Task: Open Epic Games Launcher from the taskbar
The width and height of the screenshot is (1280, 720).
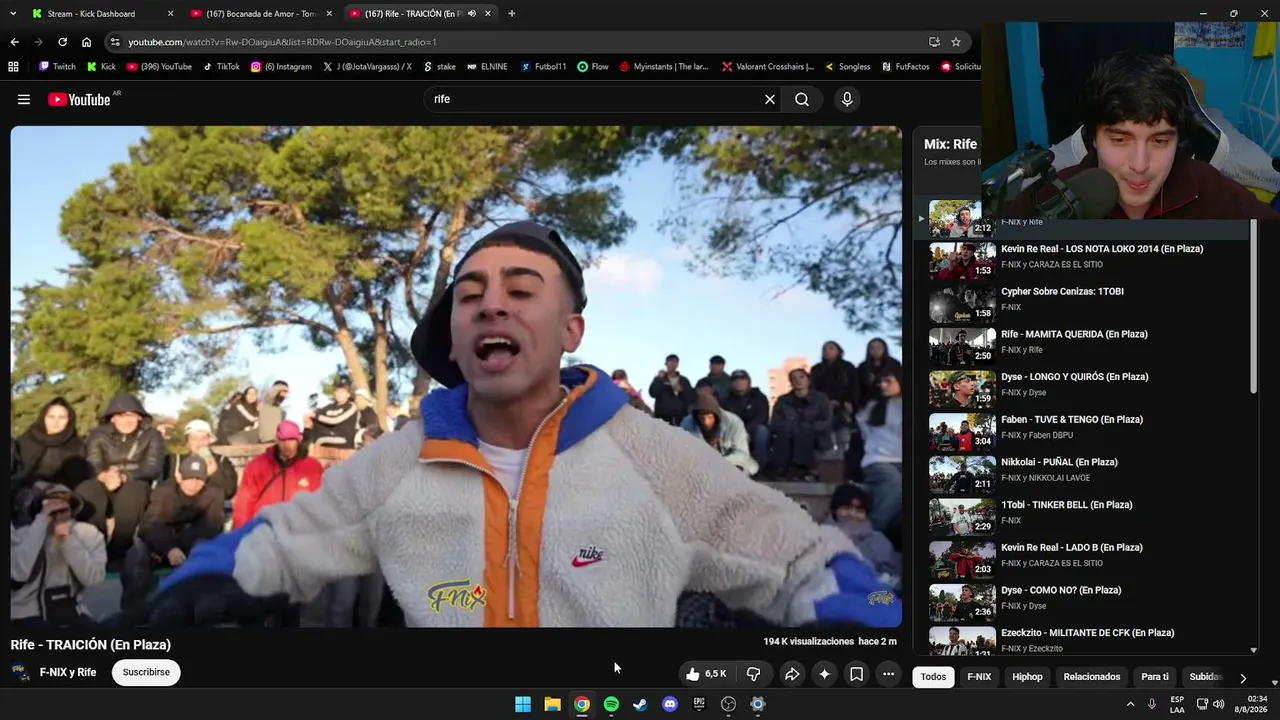Action: pos(699,704)
